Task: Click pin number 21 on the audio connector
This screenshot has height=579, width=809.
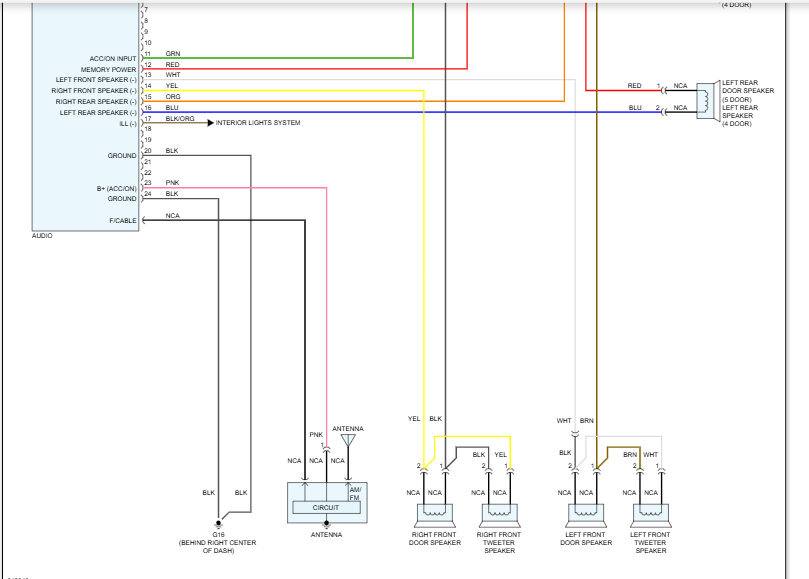Action: 148,162
